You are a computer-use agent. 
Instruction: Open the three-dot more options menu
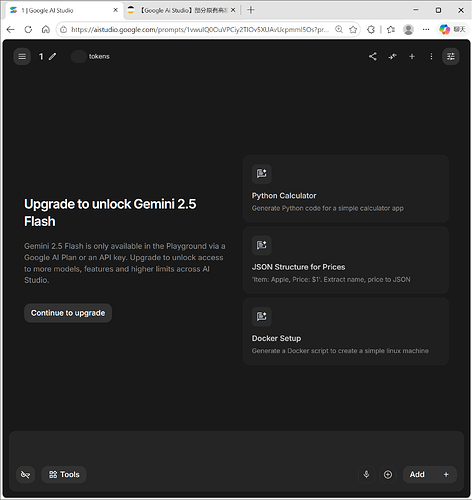[x=431, y=56]
